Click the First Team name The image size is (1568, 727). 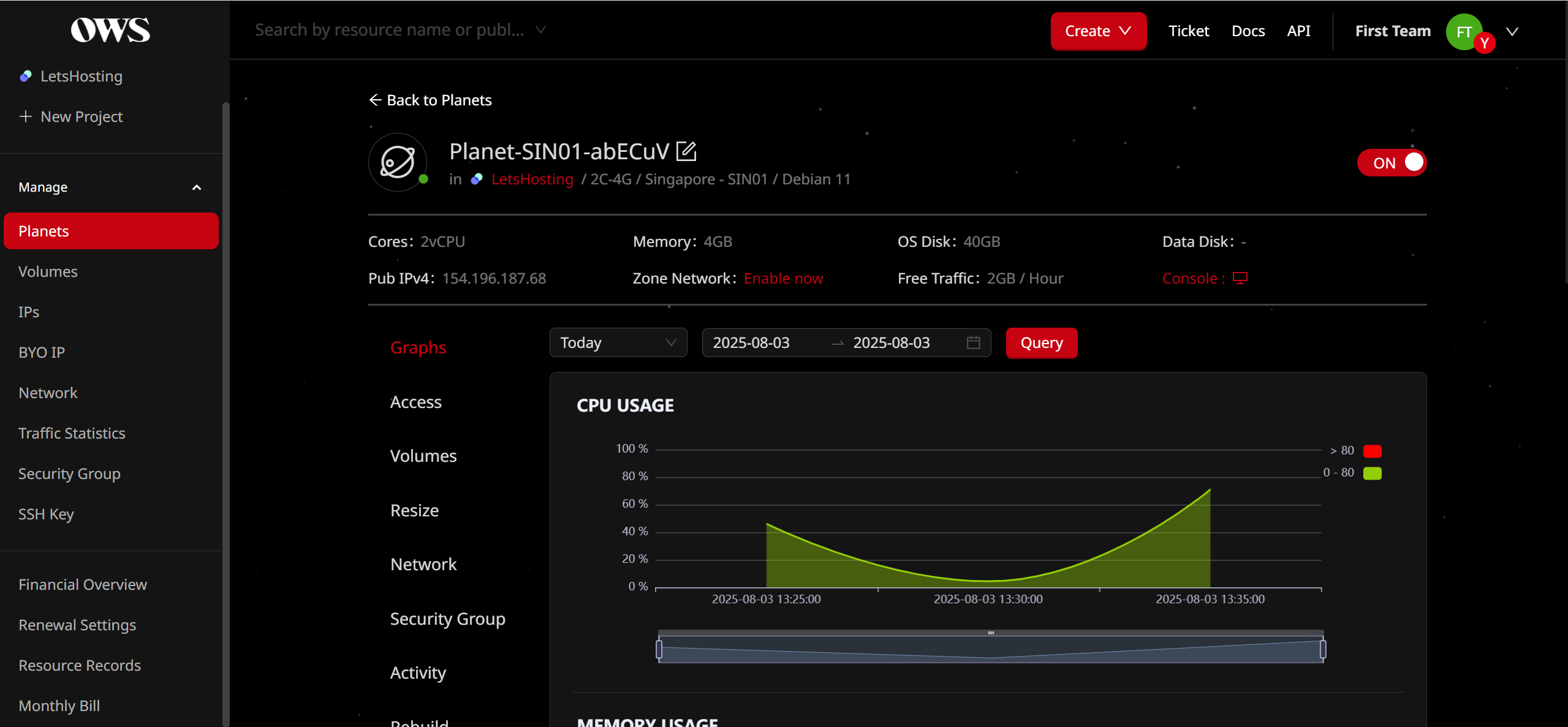coord(1393,31)
